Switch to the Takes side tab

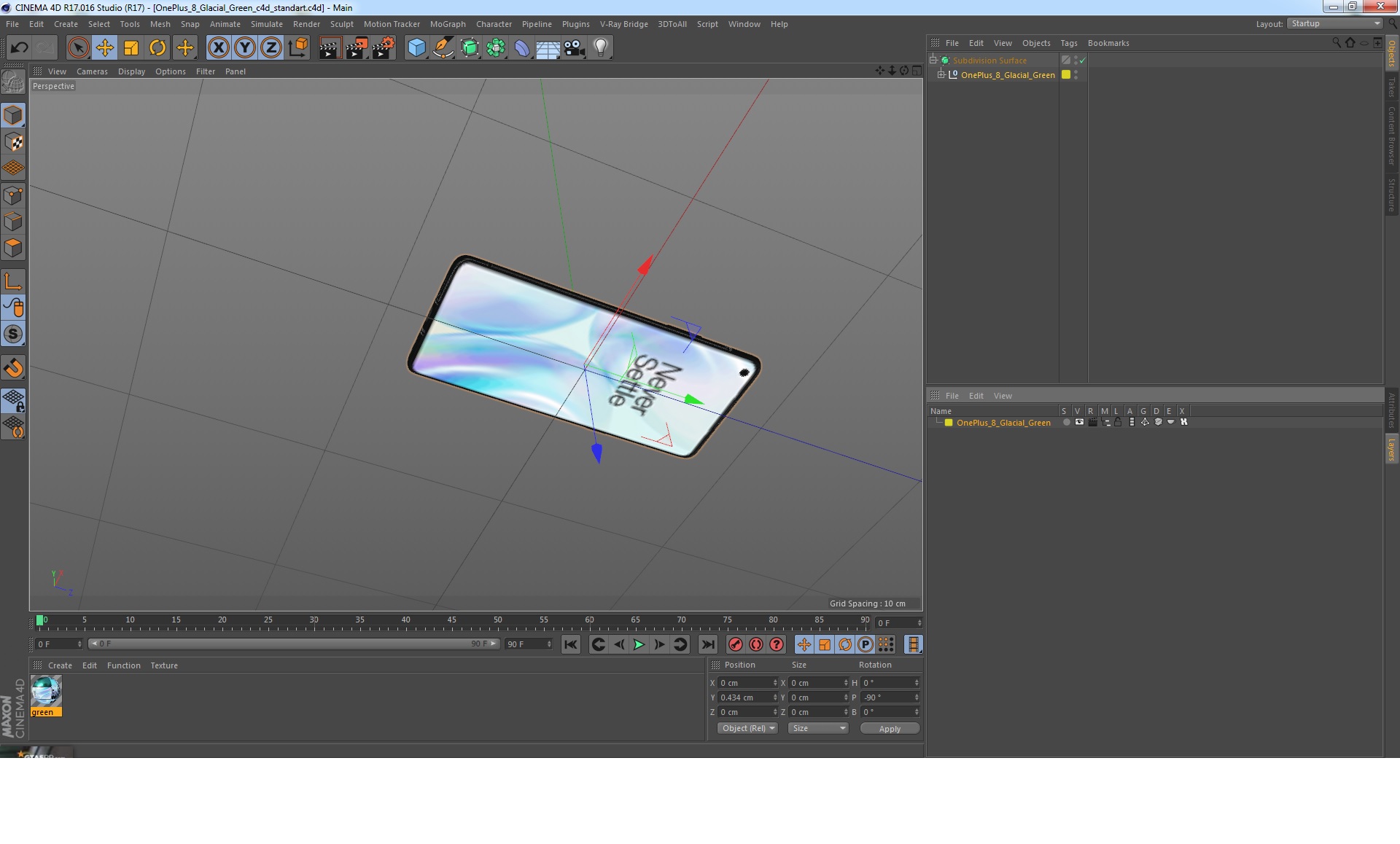point(1391,87)
